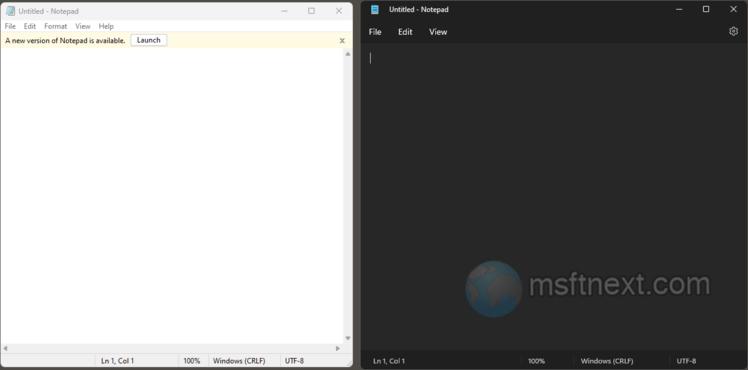
Task: Click UTF-8 in light Notepad status bar
Action: coord(294,361)
